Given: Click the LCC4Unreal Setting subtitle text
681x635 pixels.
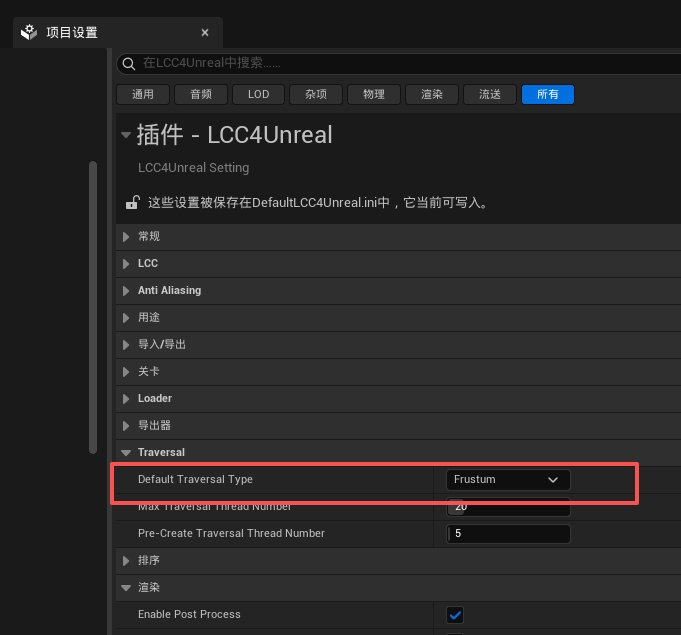Looking at the screenshot, I should pyautogui.click(x=193, y=168).
